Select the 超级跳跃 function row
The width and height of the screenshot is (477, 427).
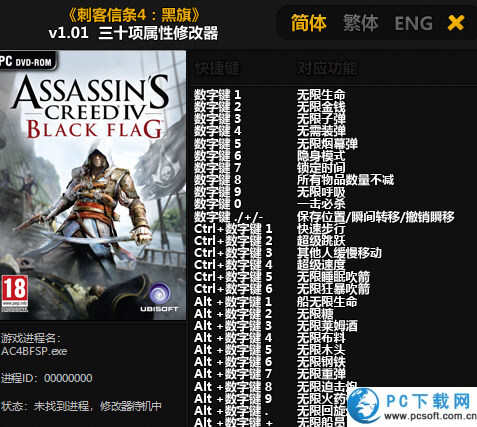[x=321, y=241]
